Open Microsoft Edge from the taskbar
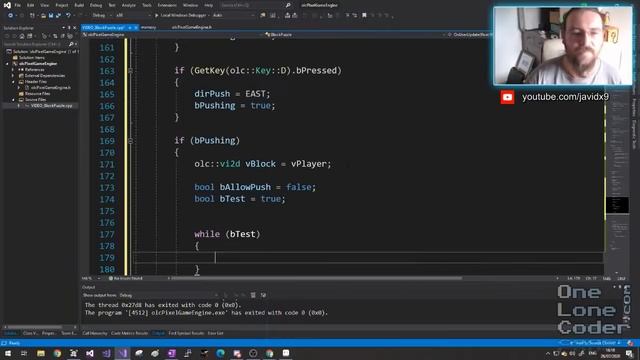 [220, 353]
